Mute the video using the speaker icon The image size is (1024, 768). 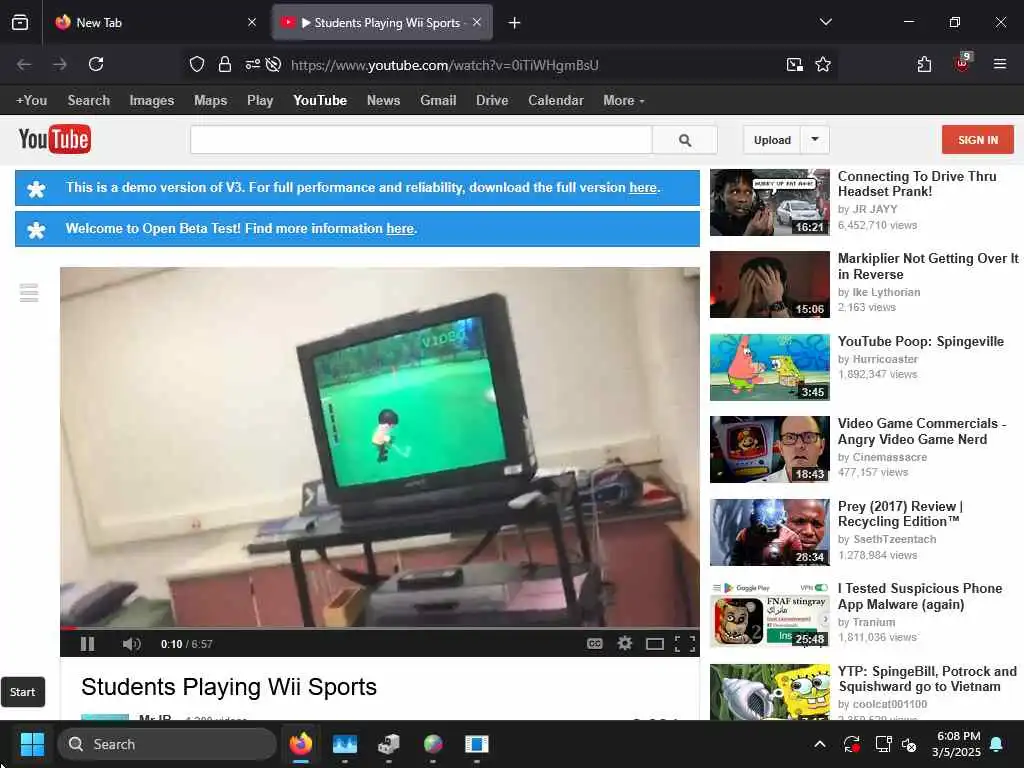pos(131,644)
